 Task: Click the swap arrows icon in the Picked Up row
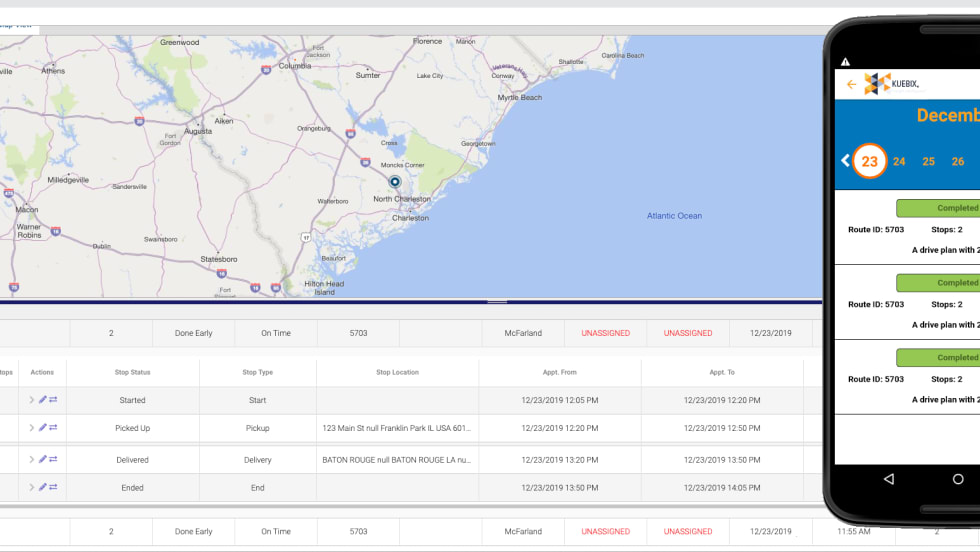pyautogui.click(x=53, y=428)
